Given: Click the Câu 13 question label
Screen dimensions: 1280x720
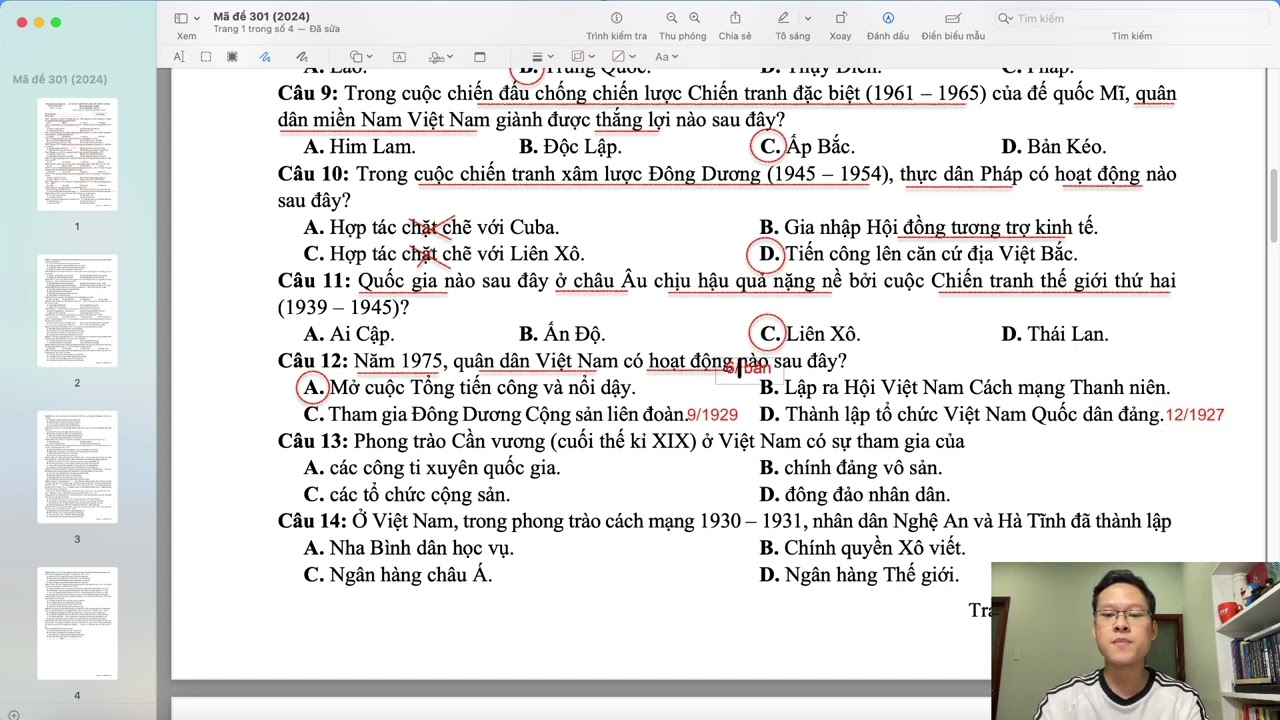Looking at the screenshot, I should [313, 441].
